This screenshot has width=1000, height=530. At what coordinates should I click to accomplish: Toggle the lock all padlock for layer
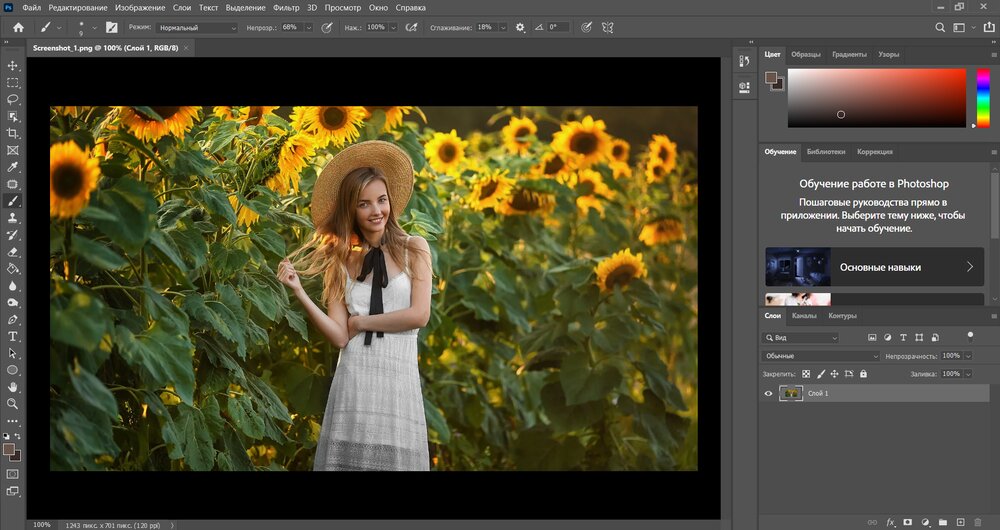coord(863,374)
